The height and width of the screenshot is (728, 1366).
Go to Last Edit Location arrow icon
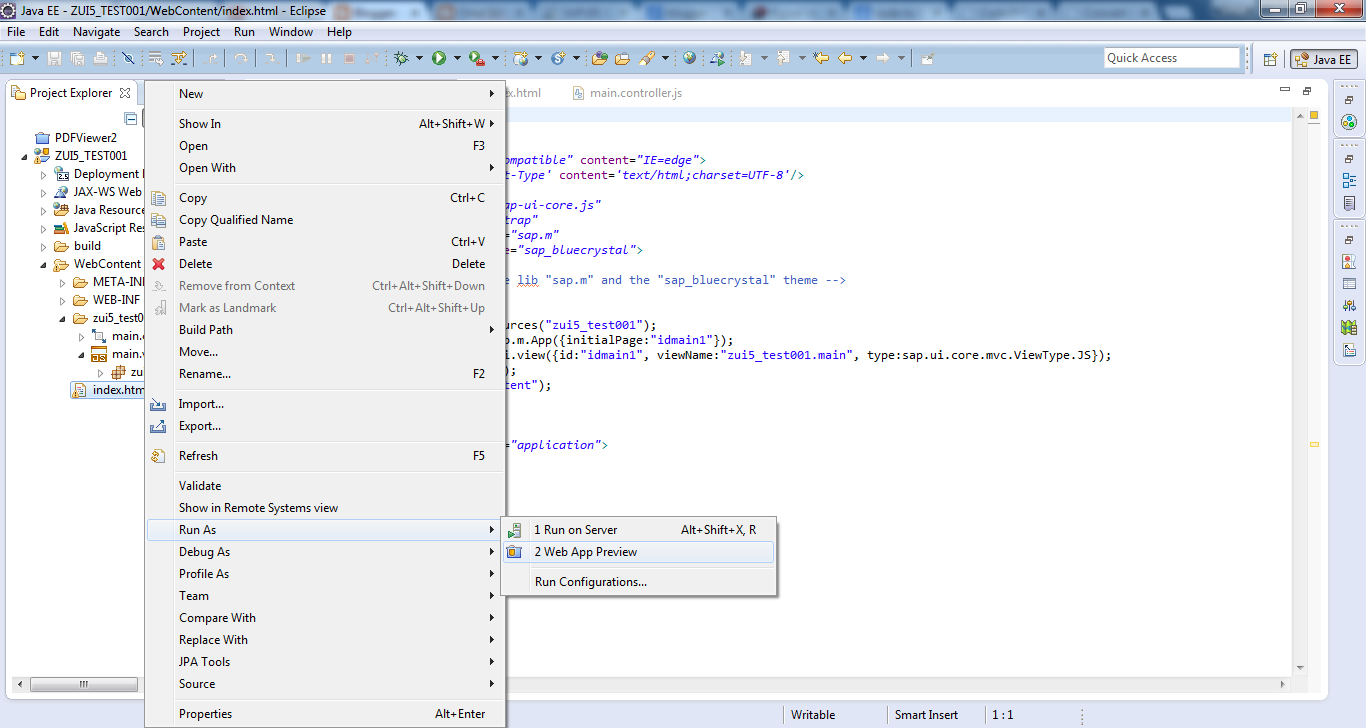point(821,59)
